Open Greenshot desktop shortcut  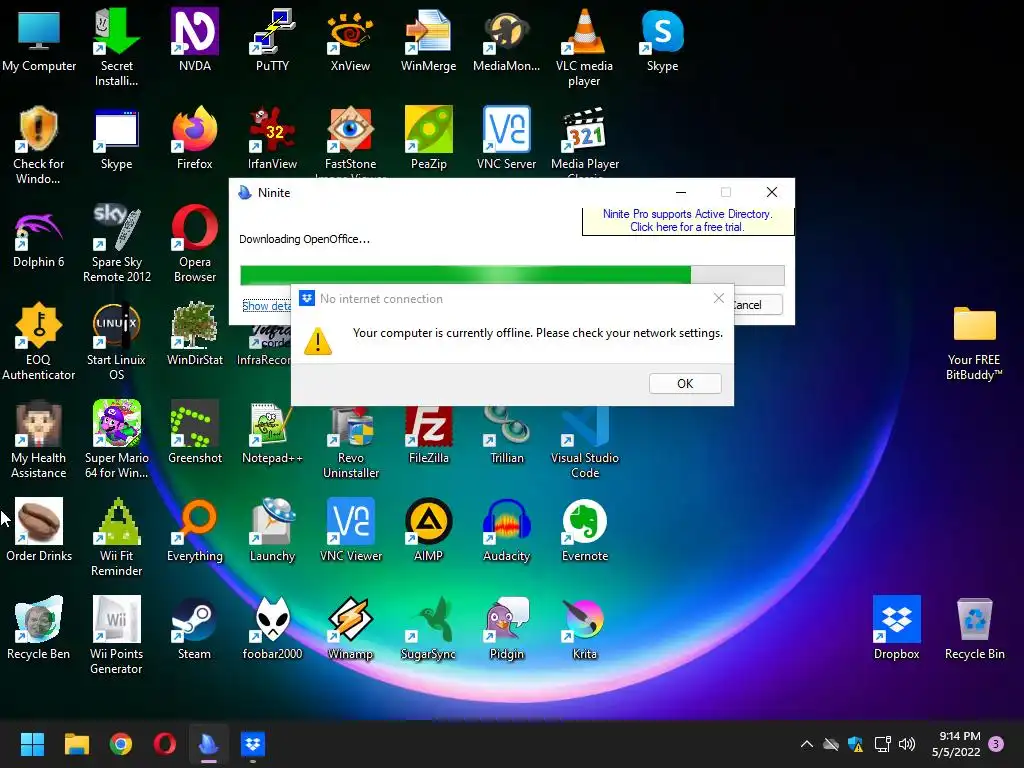[x=195, y=433]
